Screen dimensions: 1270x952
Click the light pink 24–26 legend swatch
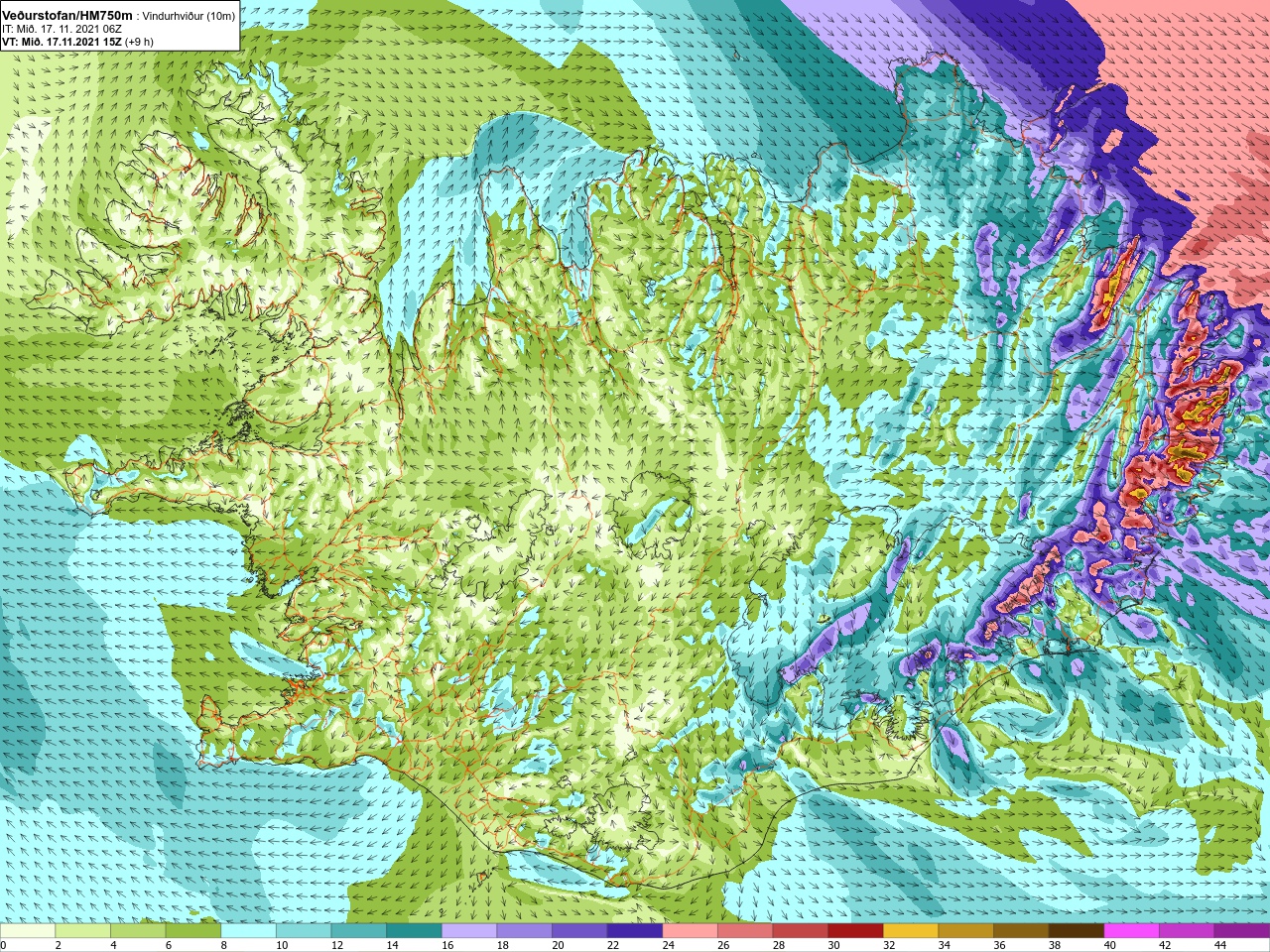(x=691, y=930)
